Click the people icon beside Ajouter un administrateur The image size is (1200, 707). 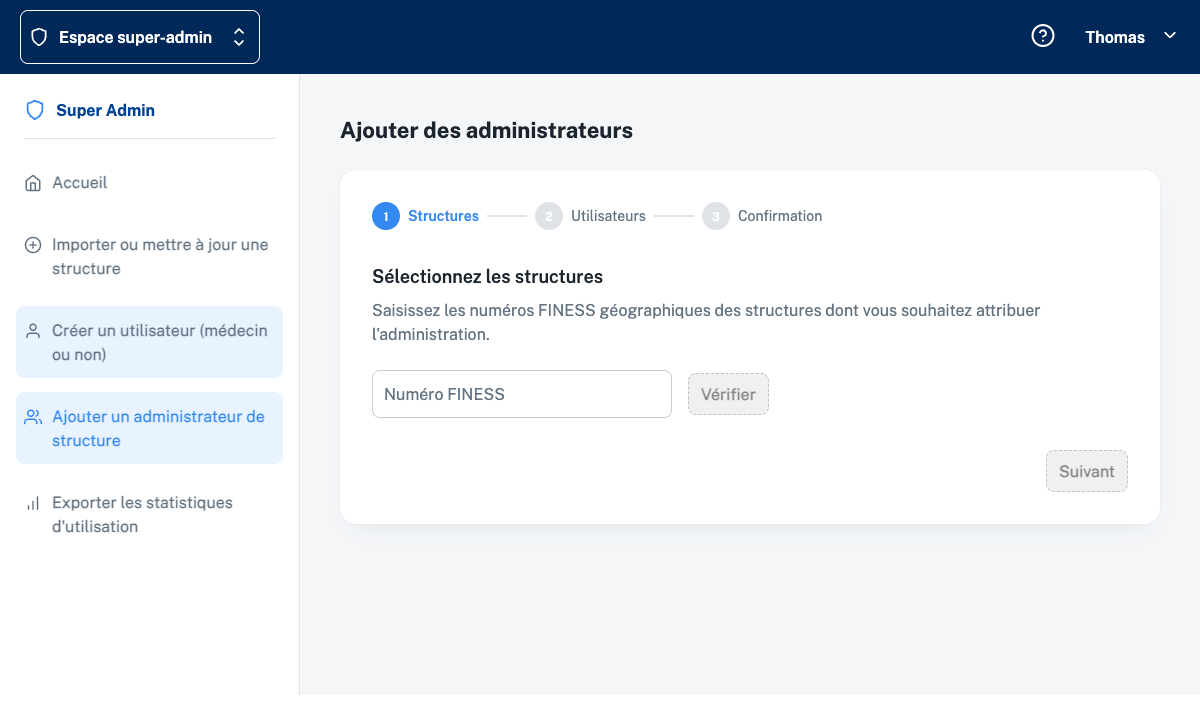(x=33, y=417)
